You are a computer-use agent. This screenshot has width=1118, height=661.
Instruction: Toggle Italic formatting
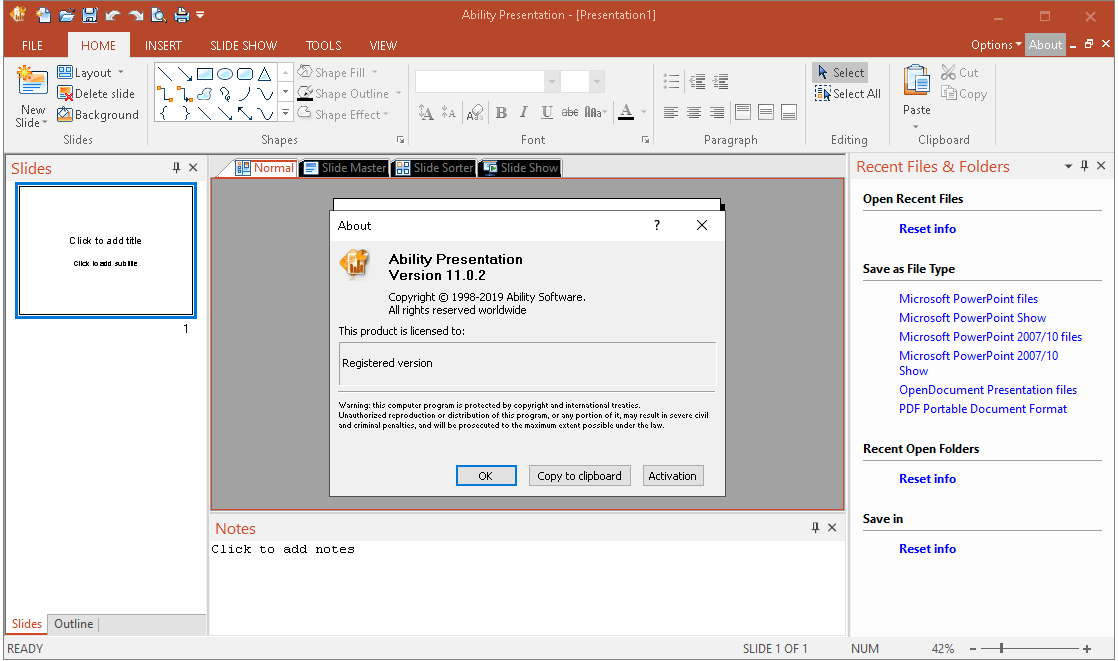coord(523,112)
